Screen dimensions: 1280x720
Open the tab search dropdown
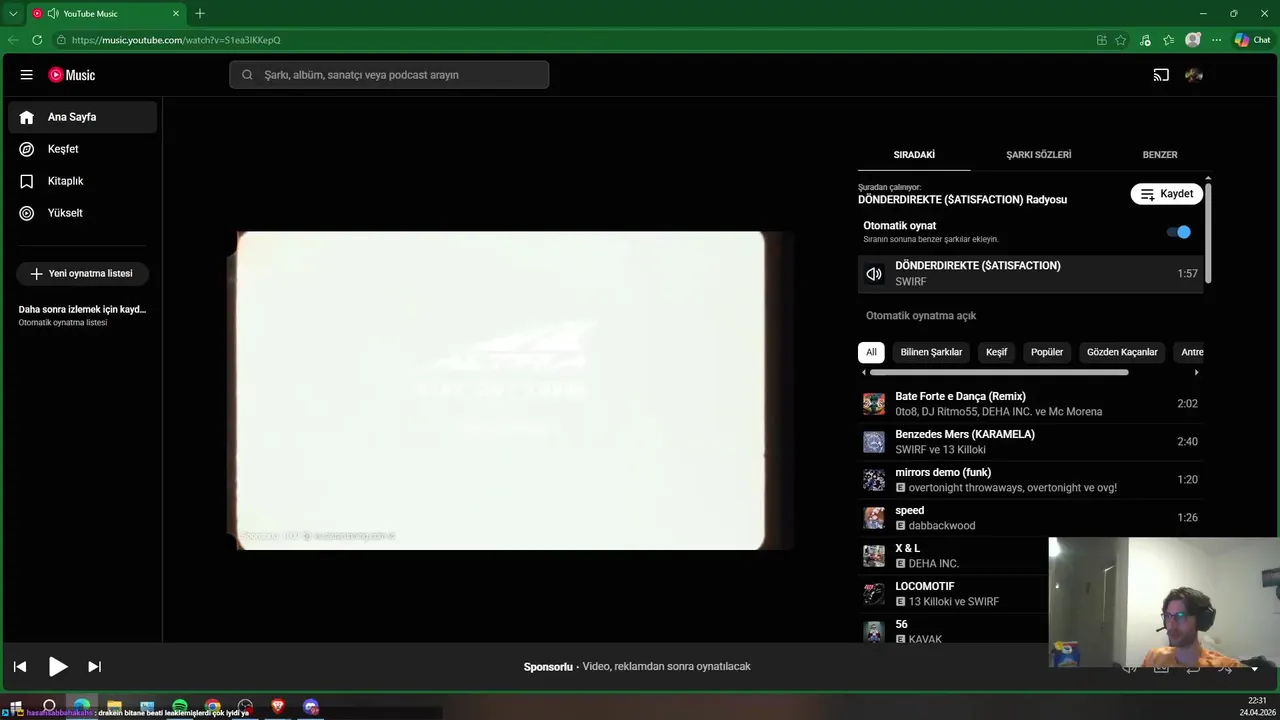coord(13,14)
